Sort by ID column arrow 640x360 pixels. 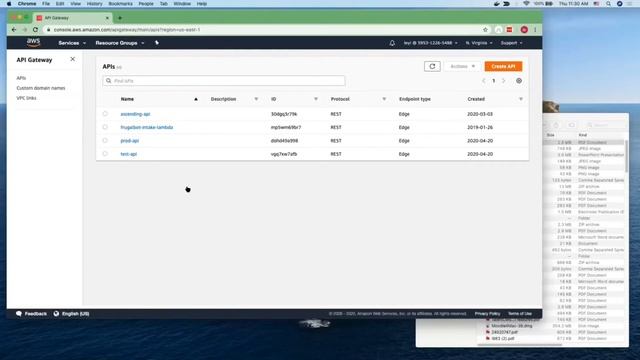click(316, 99)
